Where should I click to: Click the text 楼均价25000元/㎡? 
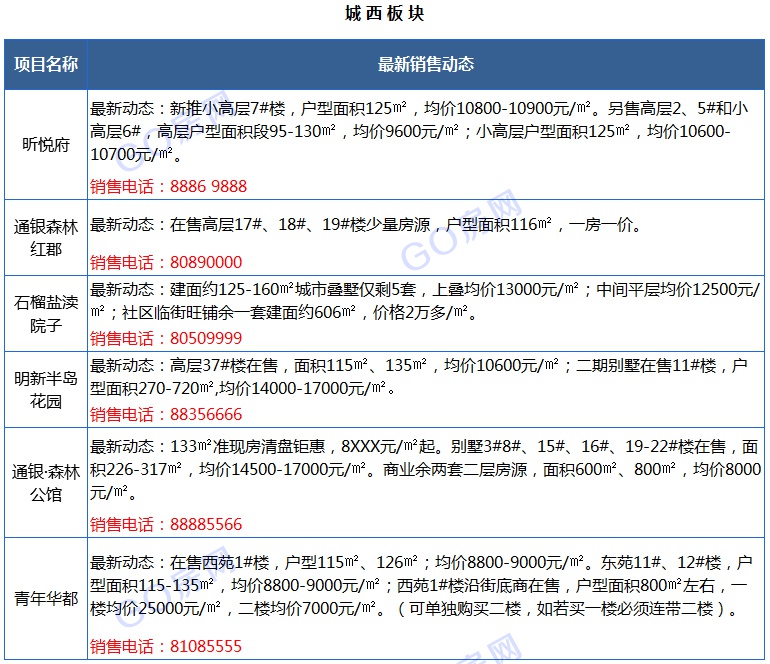(x=156, y=609)
